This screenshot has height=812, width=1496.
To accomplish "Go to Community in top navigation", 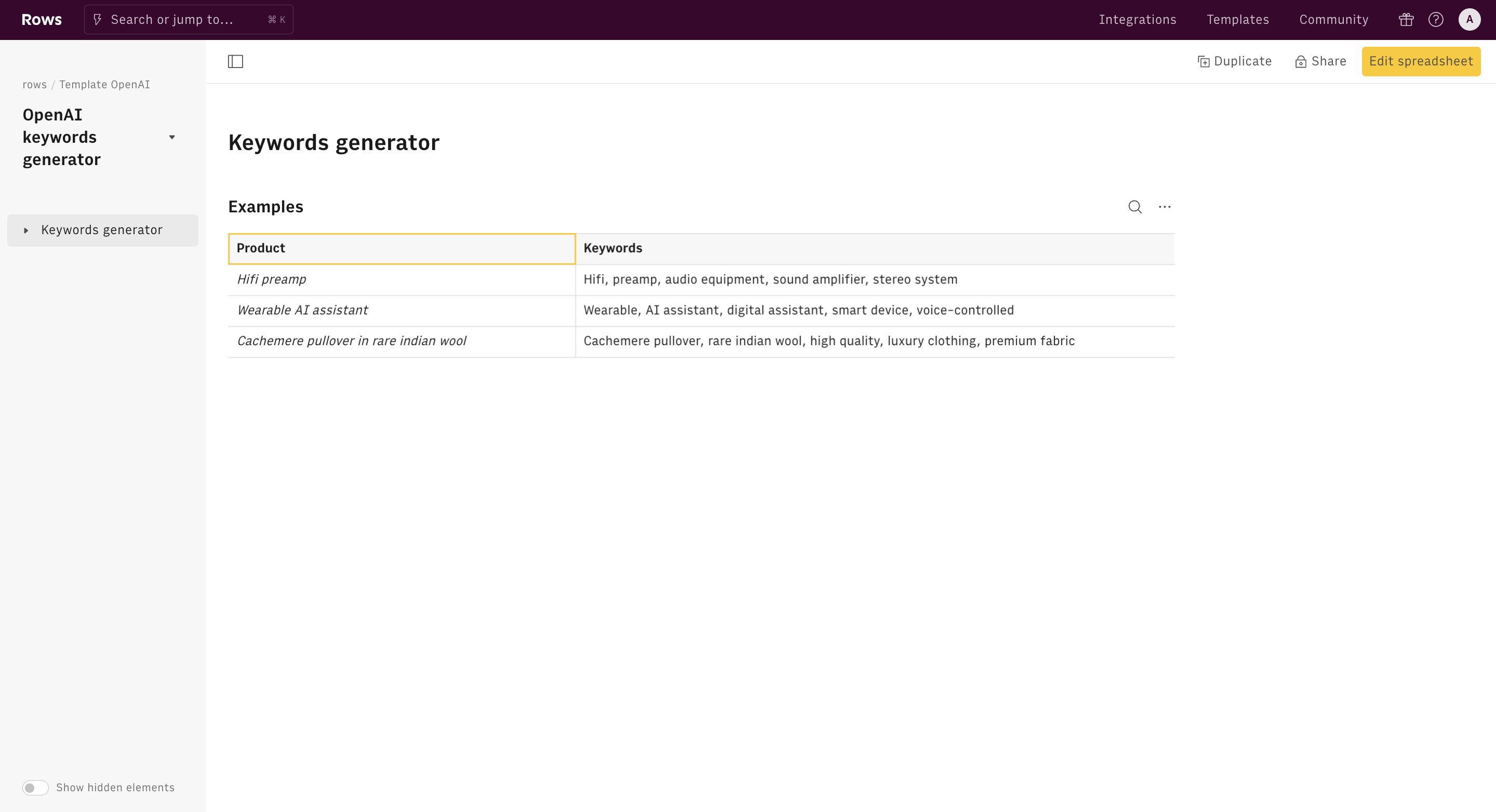I will tap(1333, 20).
